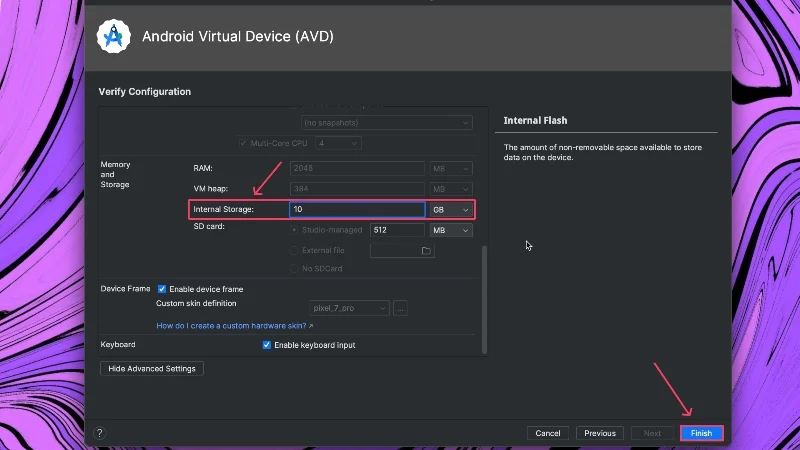
Task: Click the Finish button
Action: pyautogui.click(x=701, y=433)
